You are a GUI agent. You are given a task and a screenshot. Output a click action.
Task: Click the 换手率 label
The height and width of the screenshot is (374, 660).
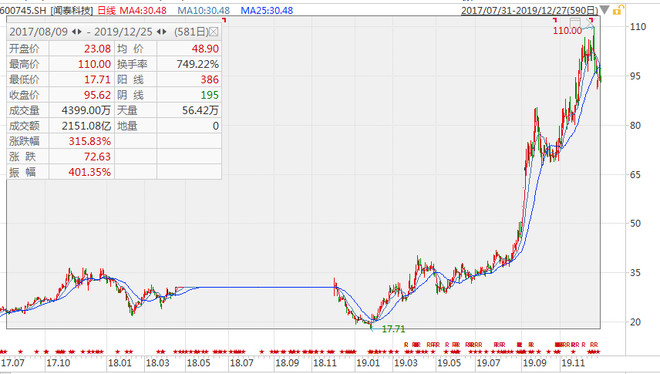pyautogui.click(x=132, y=64)
